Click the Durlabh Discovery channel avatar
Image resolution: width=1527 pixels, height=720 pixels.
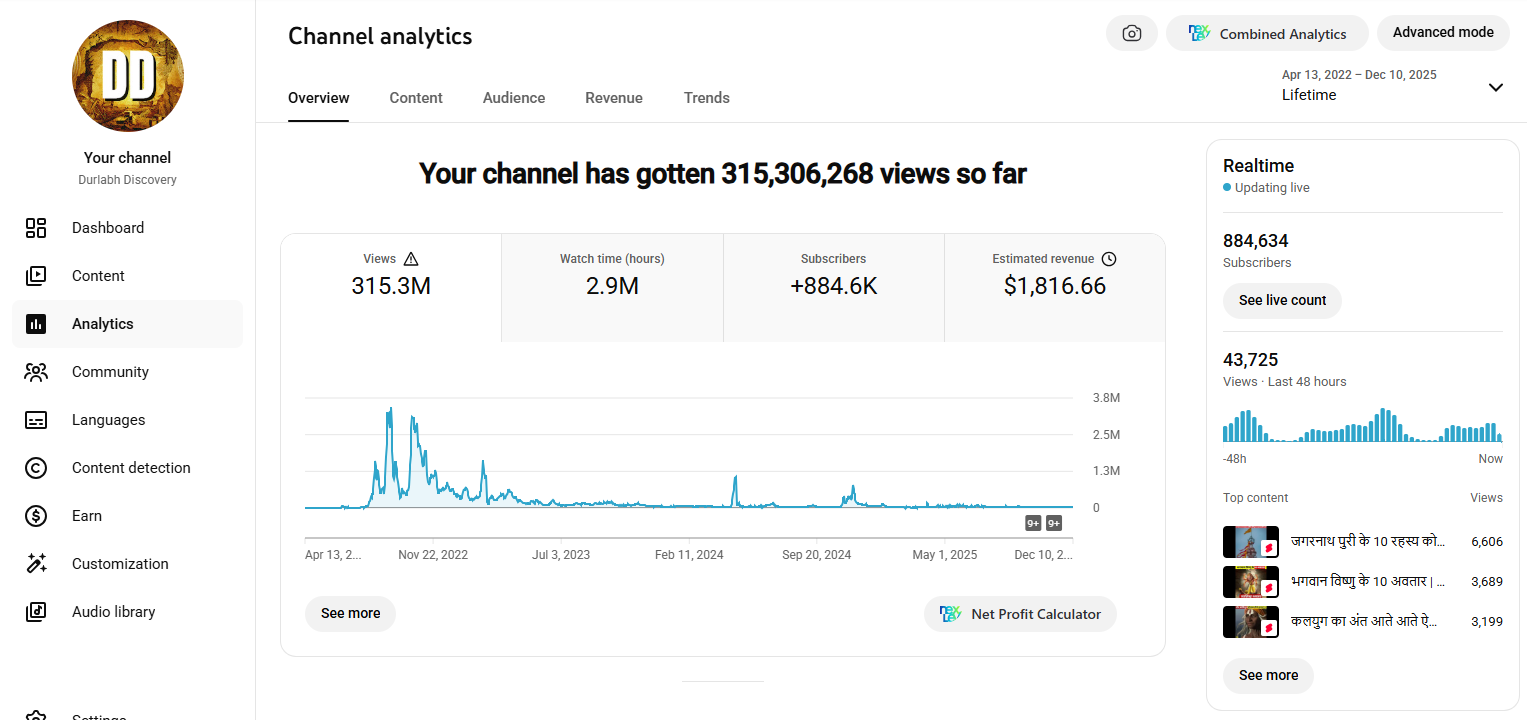click(128, 76)
